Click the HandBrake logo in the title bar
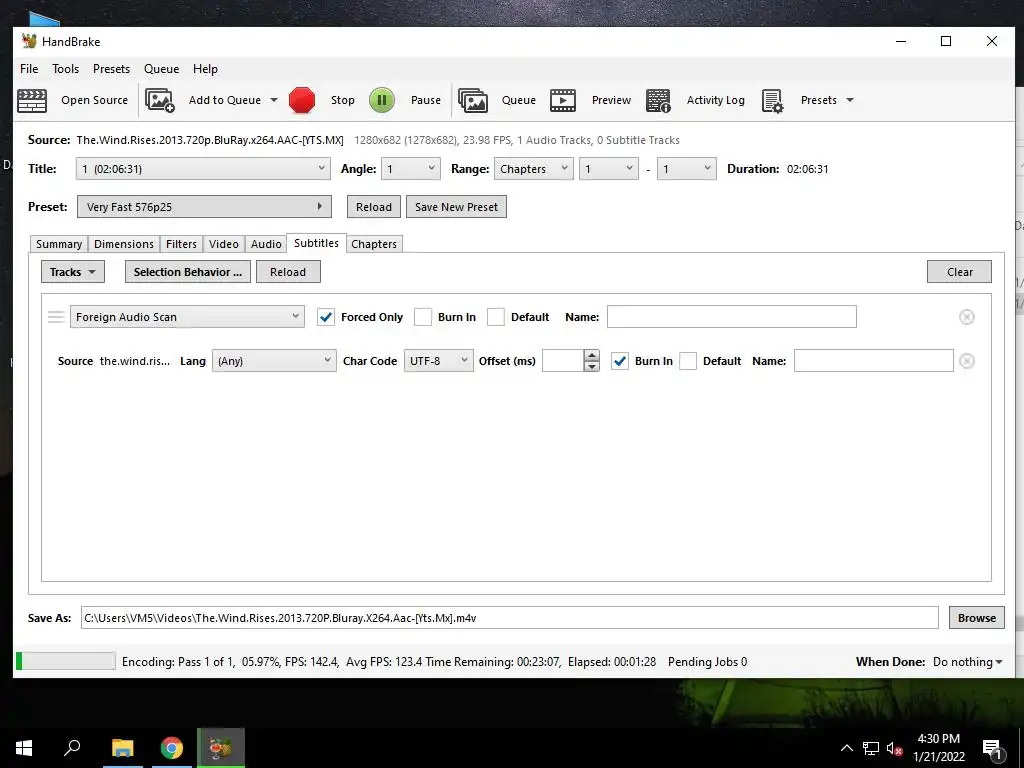This screenshot has width=1024, height=768. point(29,41)
